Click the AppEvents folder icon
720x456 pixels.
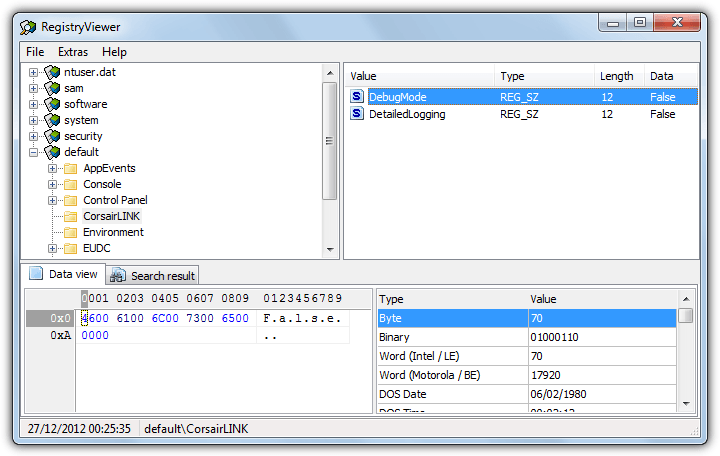70,169
